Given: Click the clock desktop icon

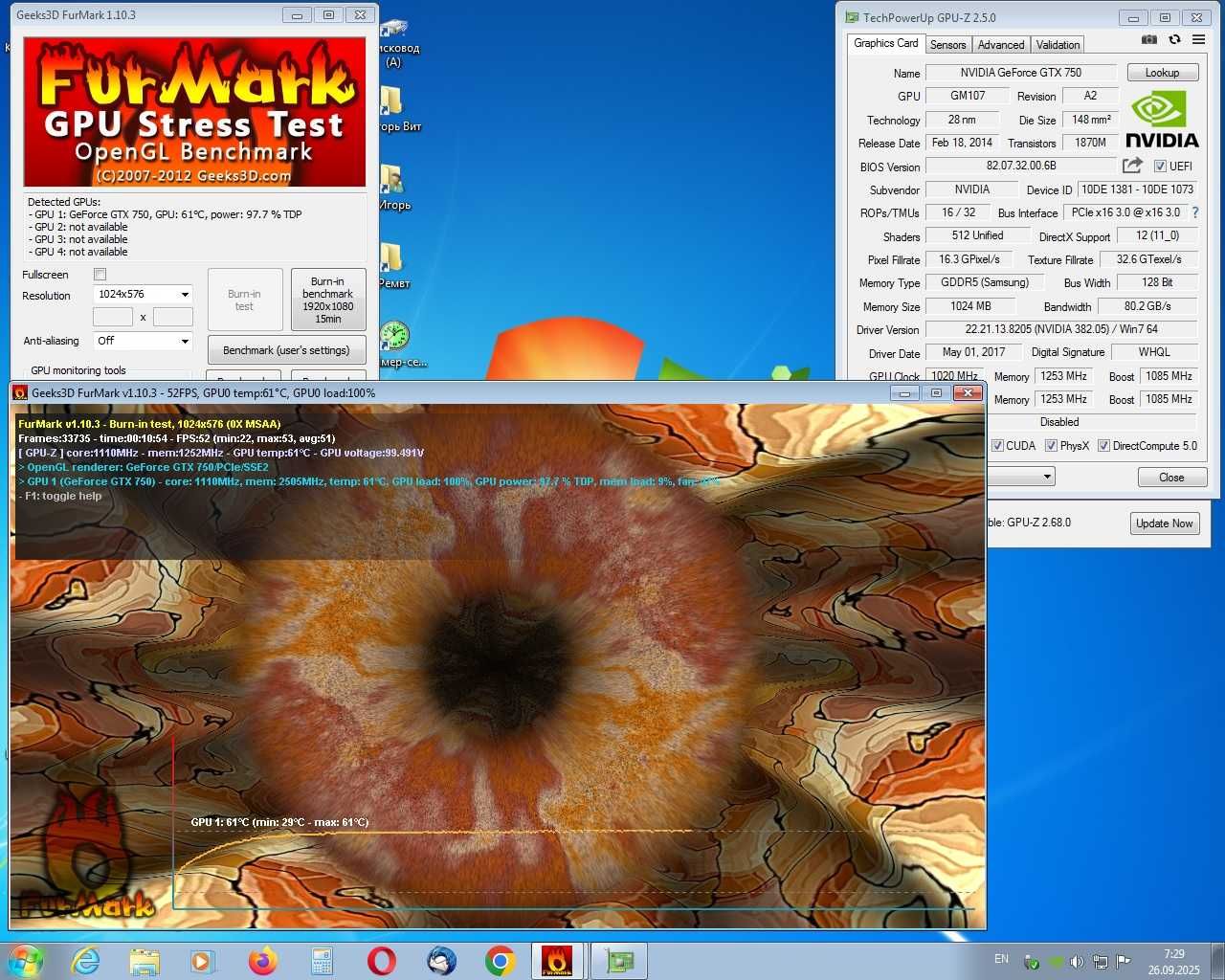Looking at the screenshot, I should click(394, 336).
